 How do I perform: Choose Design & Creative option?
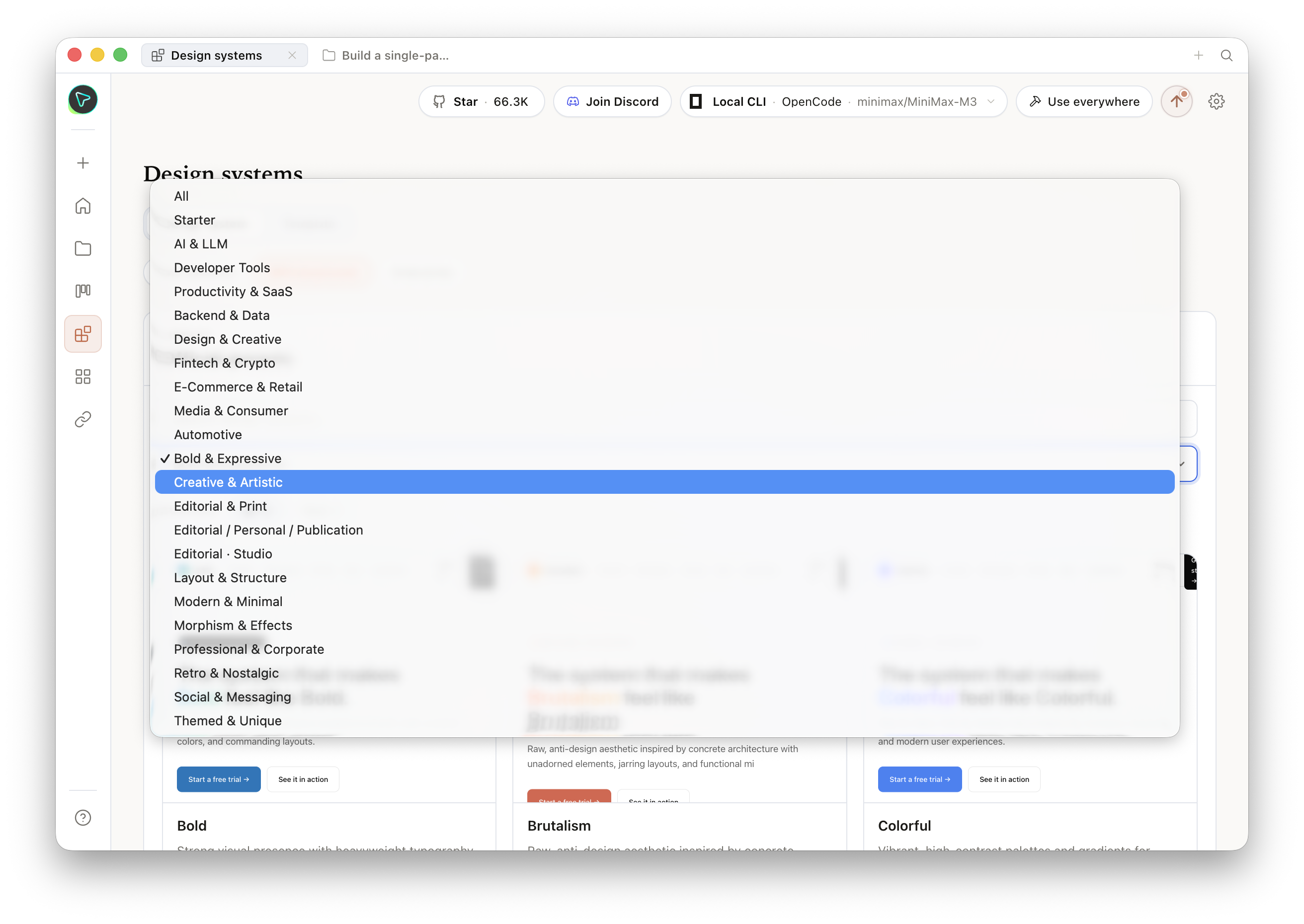pyautogui.click(x=664, y=340)
